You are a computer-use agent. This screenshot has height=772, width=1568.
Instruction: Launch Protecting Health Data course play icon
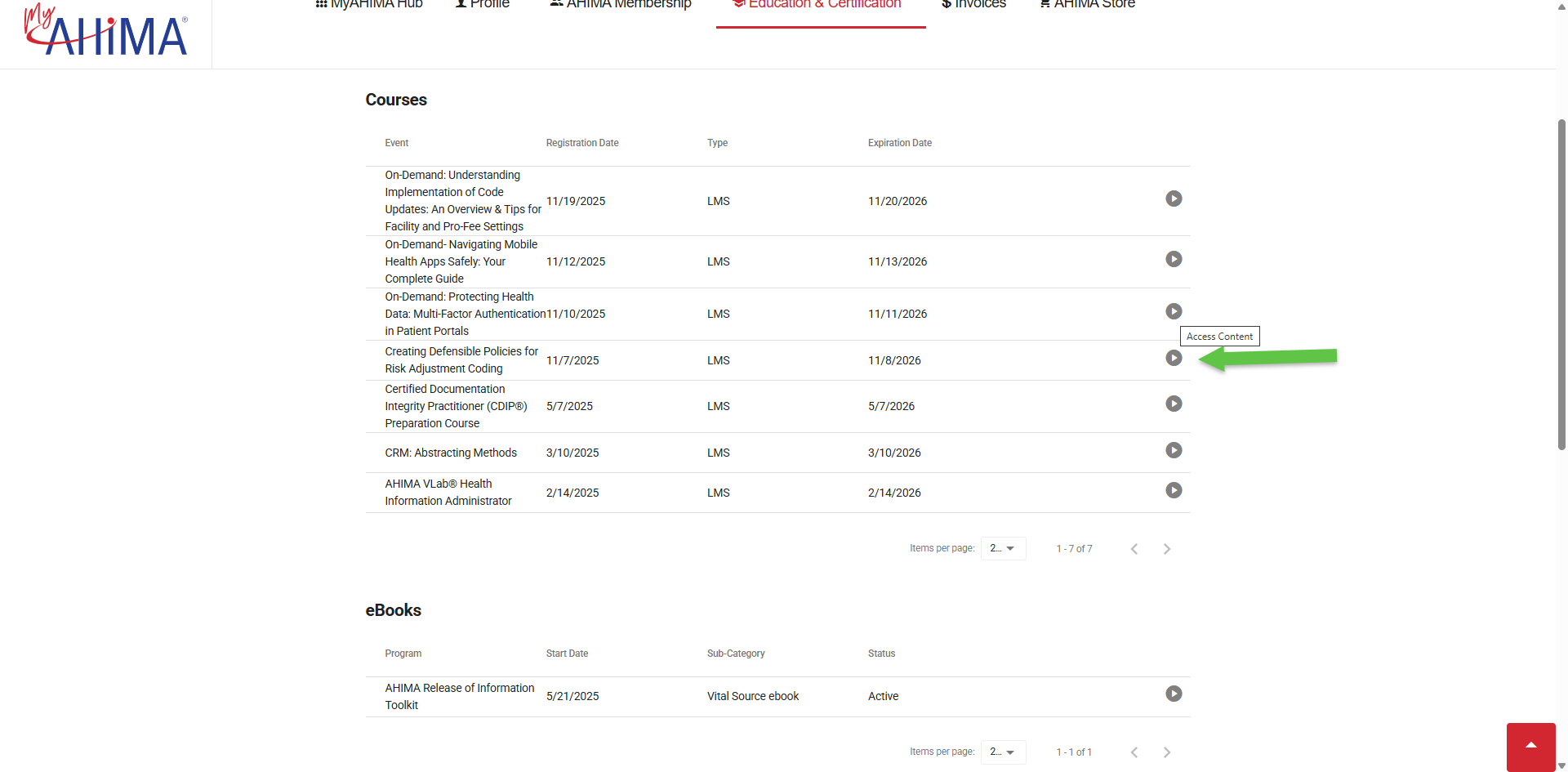[1174, 311]
